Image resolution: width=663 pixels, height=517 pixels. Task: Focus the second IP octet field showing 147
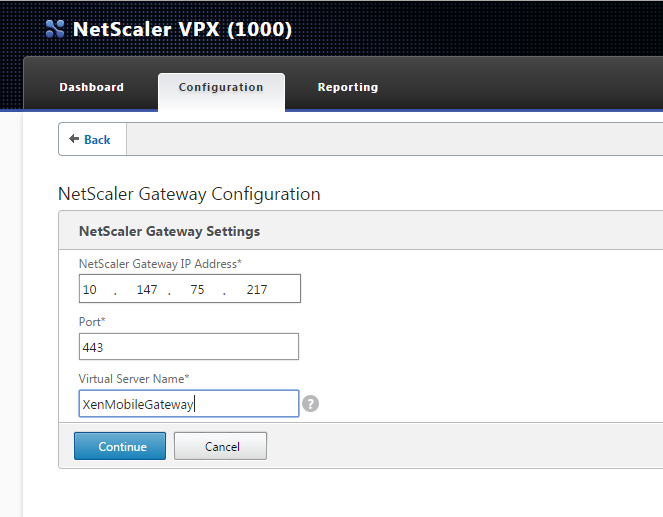coord(147,289)
